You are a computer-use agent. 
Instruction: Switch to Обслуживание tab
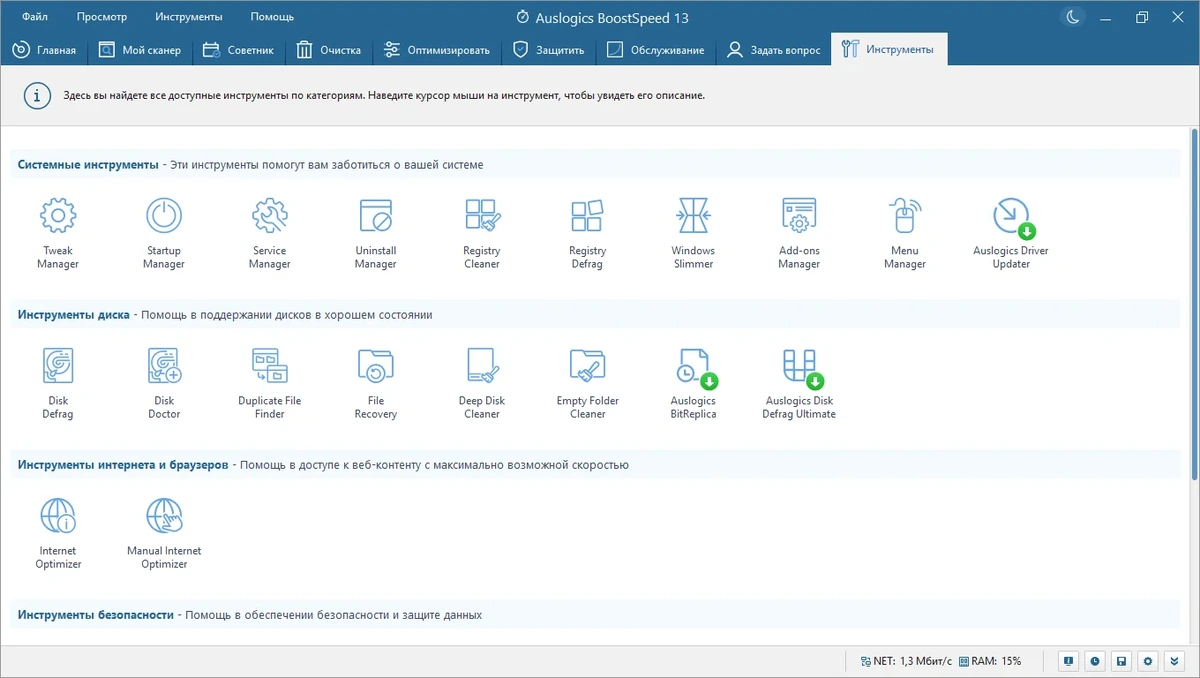(655, 50)
